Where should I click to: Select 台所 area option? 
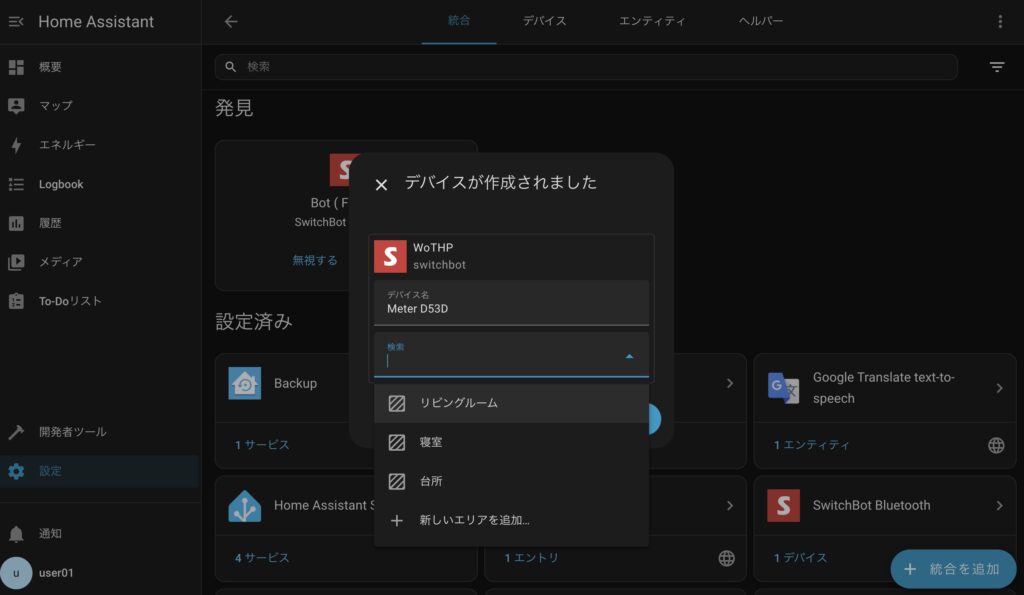(x=511, y=481)
